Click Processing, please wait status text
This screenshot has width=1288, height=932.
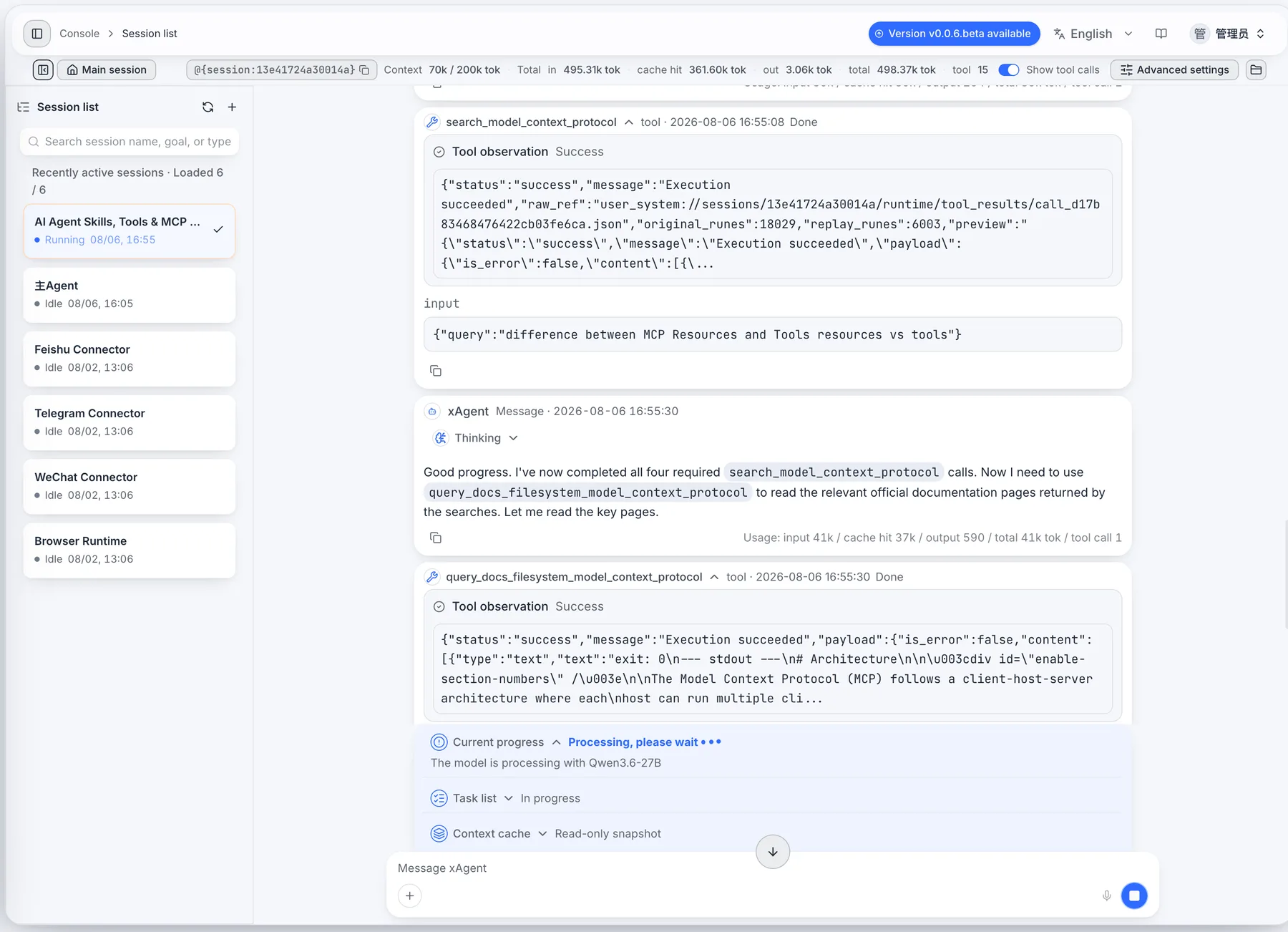633,742
